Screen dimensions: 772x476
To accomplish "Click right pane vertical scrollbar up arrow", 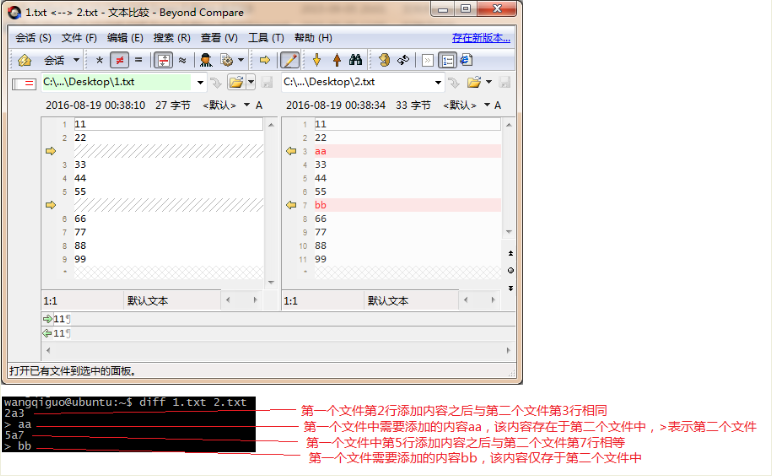I will click(x=509, y=125).
